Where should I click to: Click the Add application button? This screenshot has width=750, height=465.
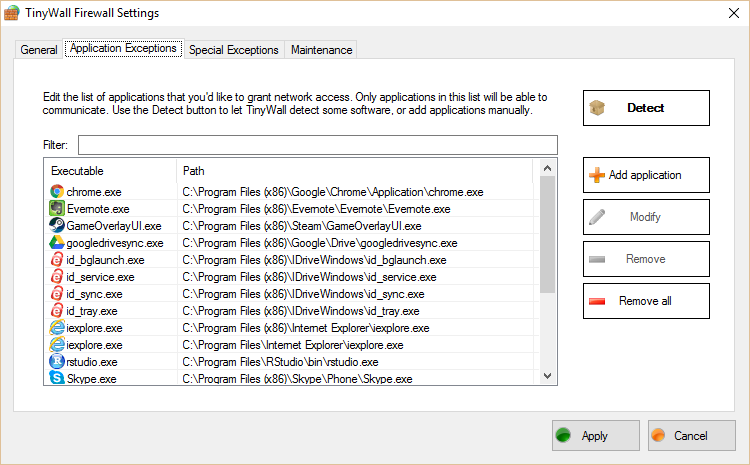tap(646, 175)
